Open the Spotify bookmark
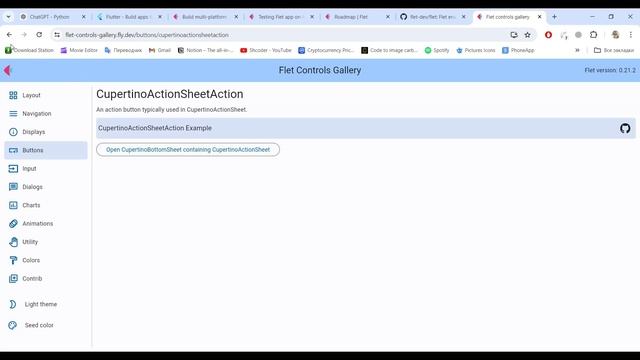The width and height of the screenshot is (640, 360). (x=437, y=50)
